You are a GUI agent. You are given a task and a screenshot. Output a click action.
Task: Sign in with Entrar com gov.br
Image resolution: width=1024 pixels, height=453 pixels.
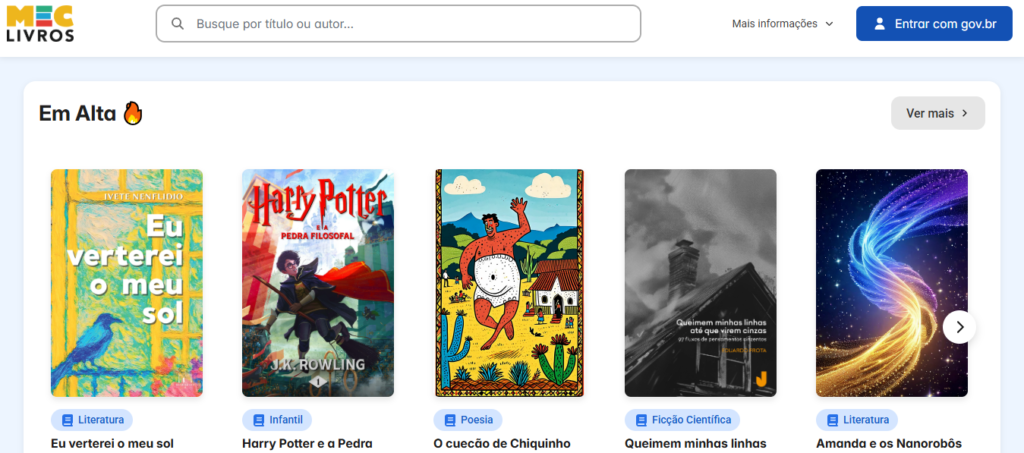(935, 24)
